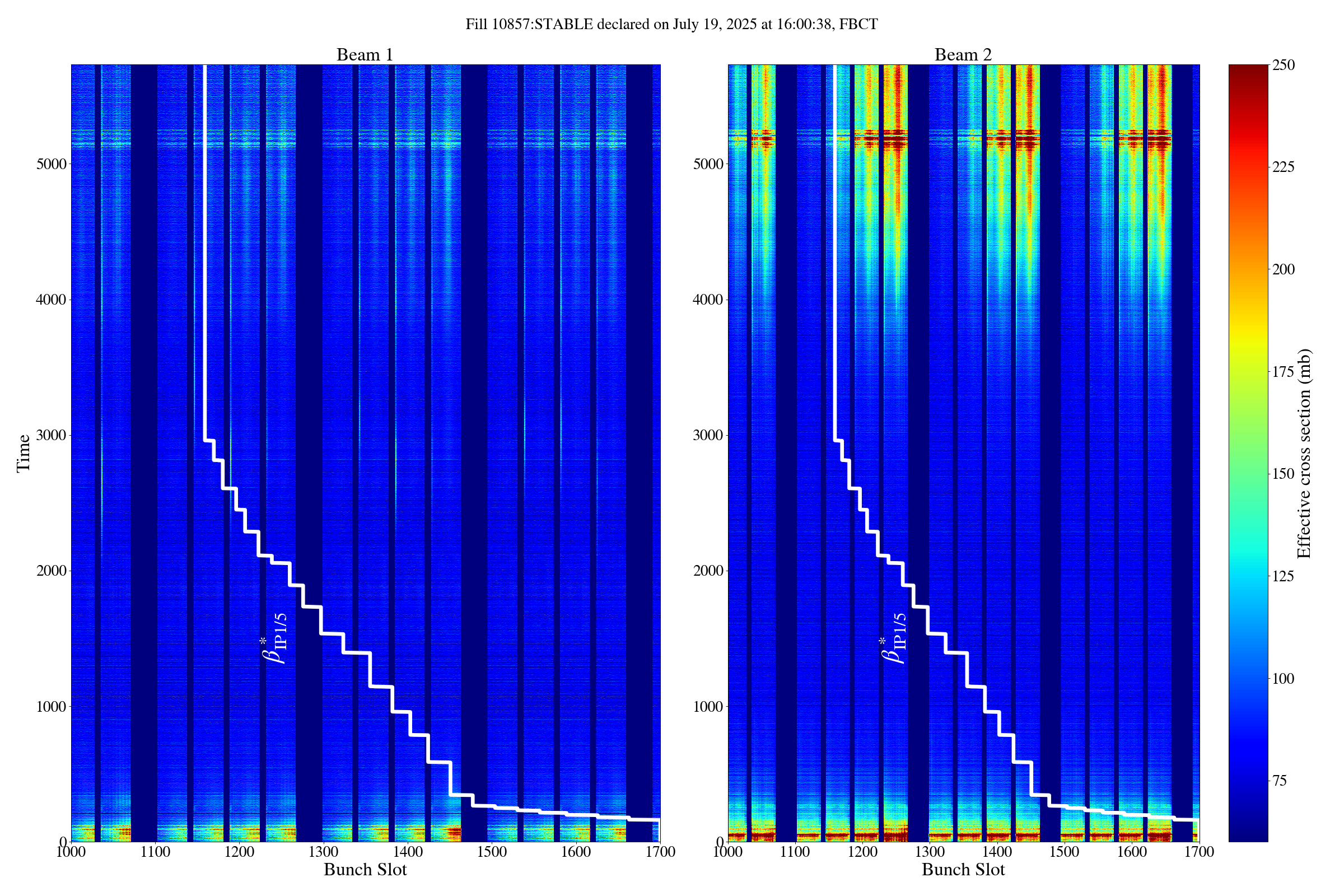Click the Time y-axis label
The width and height of the screenshot is (1344, 896).
click(24, 453)
